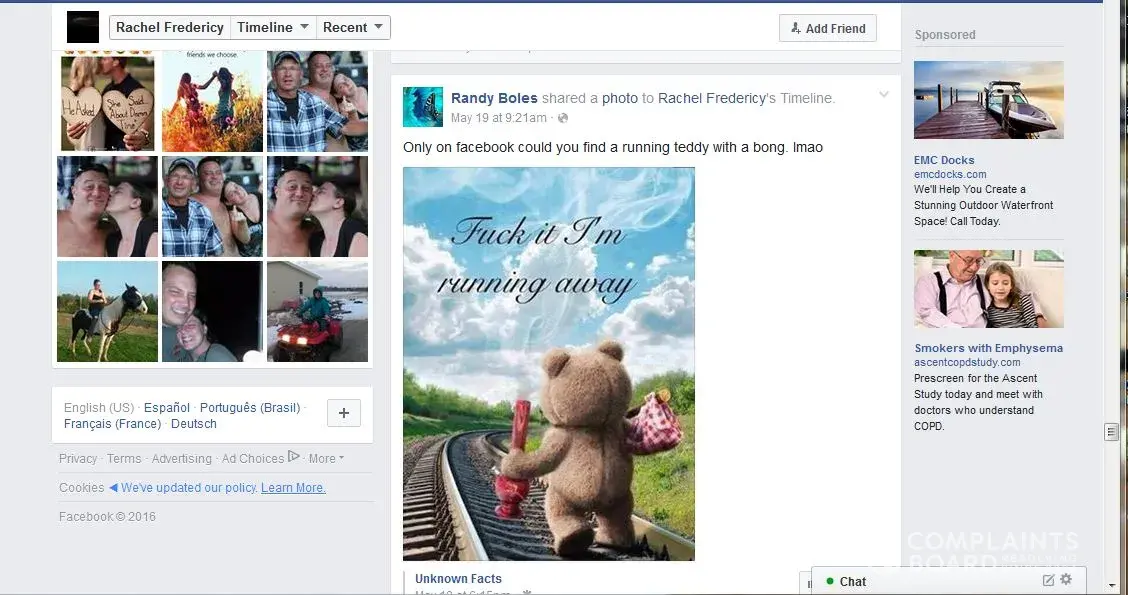The width and height of the screenshot is (1128, 595).
Task: Open Smokers with Emphysema ad title
Action: tap(988, 348)
